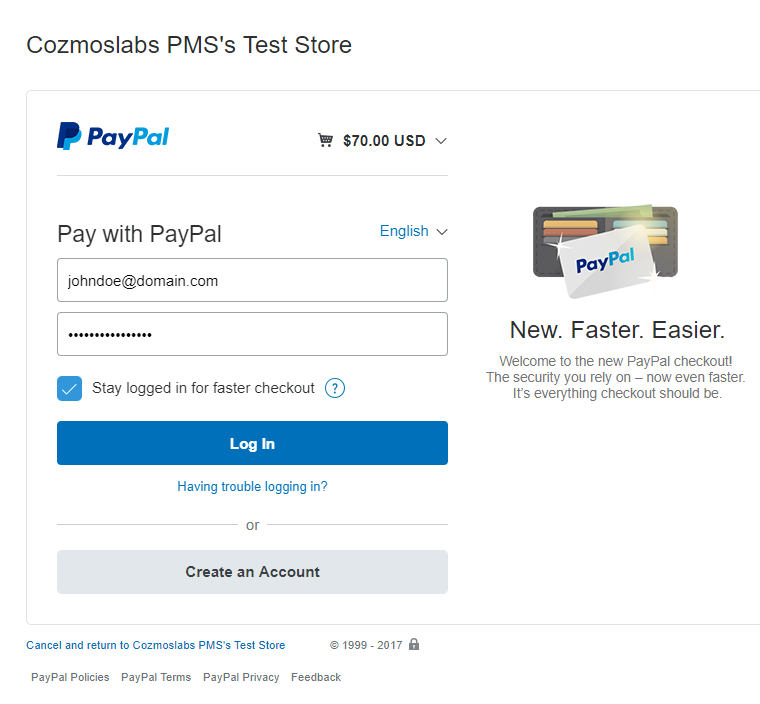The height and width of the screenshot is (704, 760).
Task: Open the PayPal Policies footer link
Action: coord(70,677)
